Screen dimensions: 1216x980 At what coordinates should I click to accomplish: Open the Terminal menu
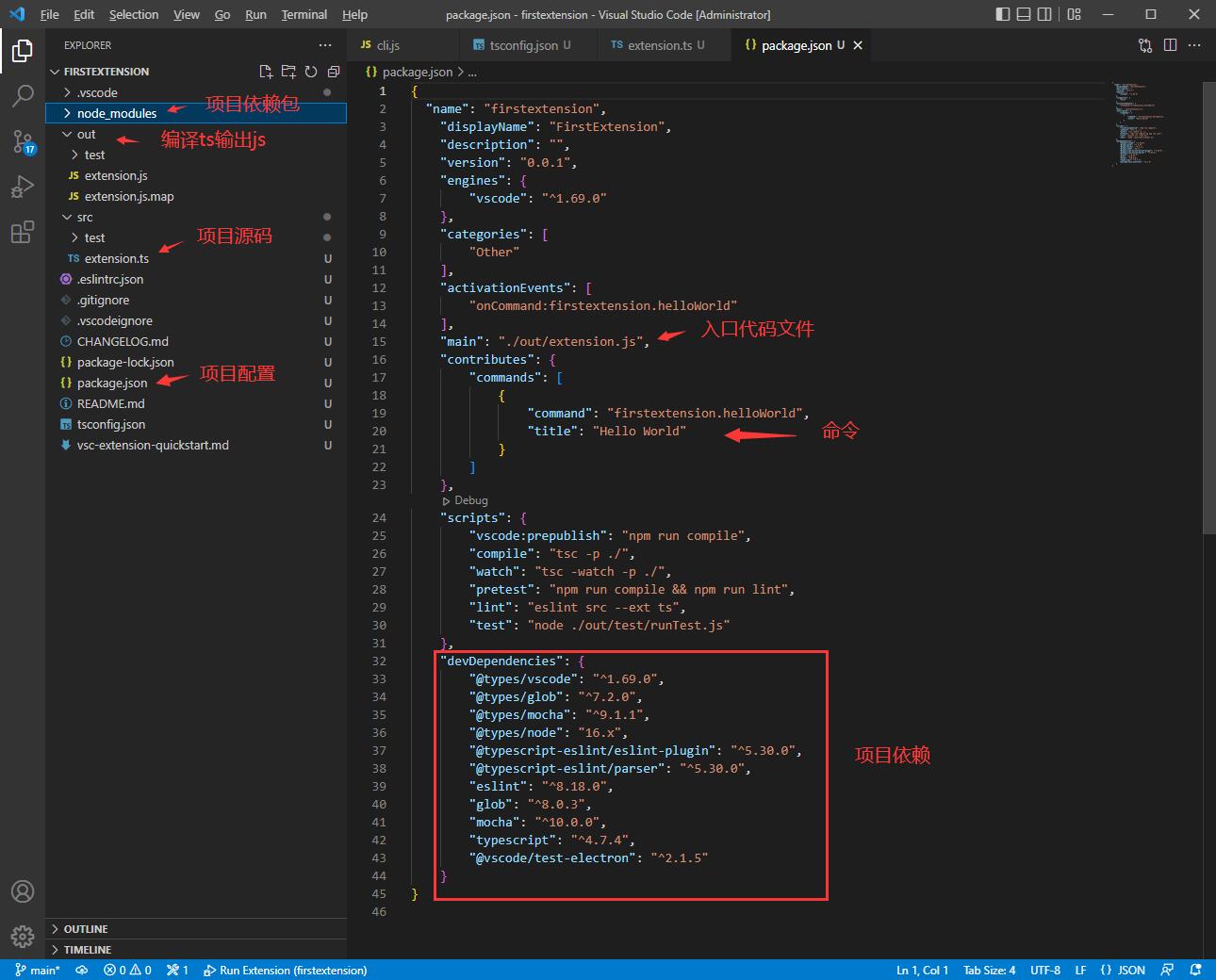(x=304, y=14)
